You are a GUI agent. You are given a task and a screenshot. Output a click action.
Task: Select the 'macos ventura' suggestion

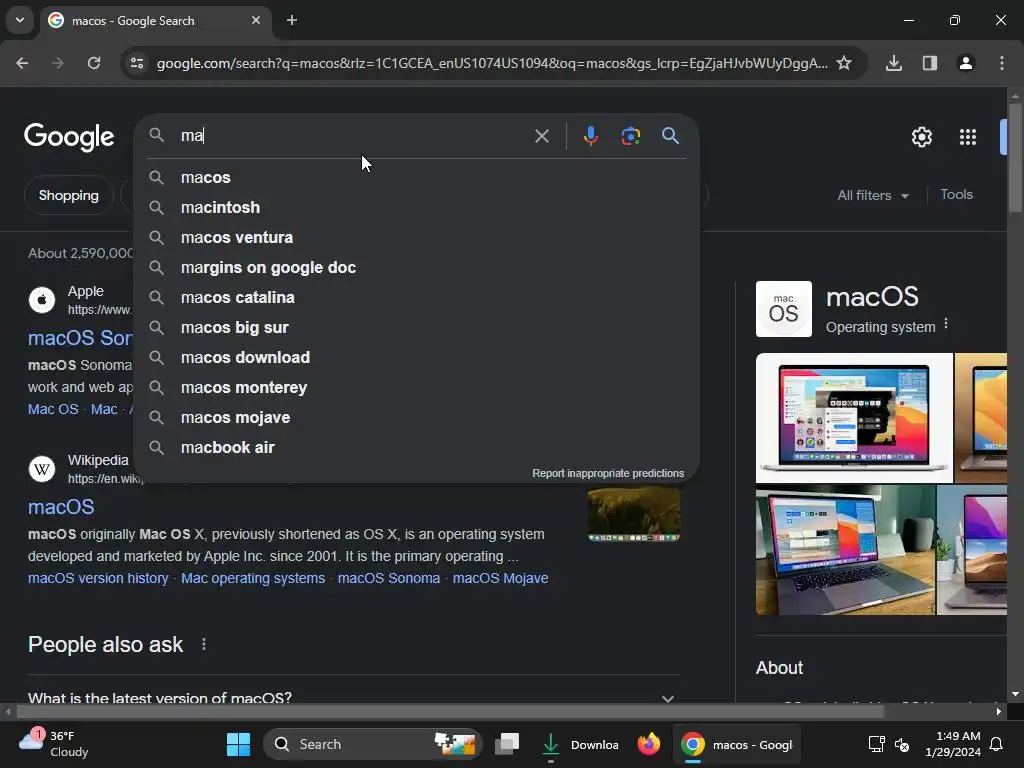tap(416, 238)
